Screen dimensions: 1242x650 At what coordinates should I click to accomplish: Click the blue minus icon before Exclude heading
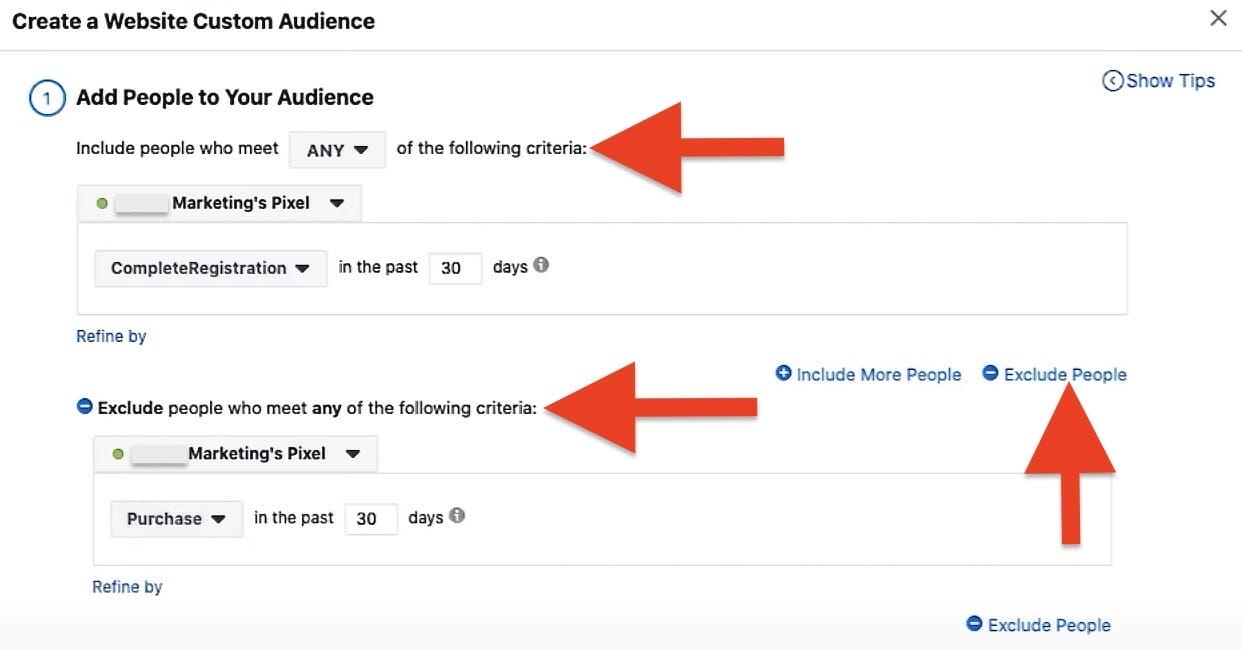pos(84,407)
